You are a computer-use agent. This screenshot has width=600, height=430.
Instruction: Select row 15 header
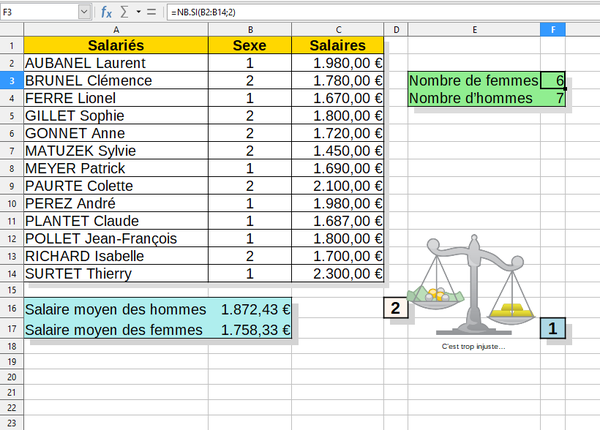12,290
